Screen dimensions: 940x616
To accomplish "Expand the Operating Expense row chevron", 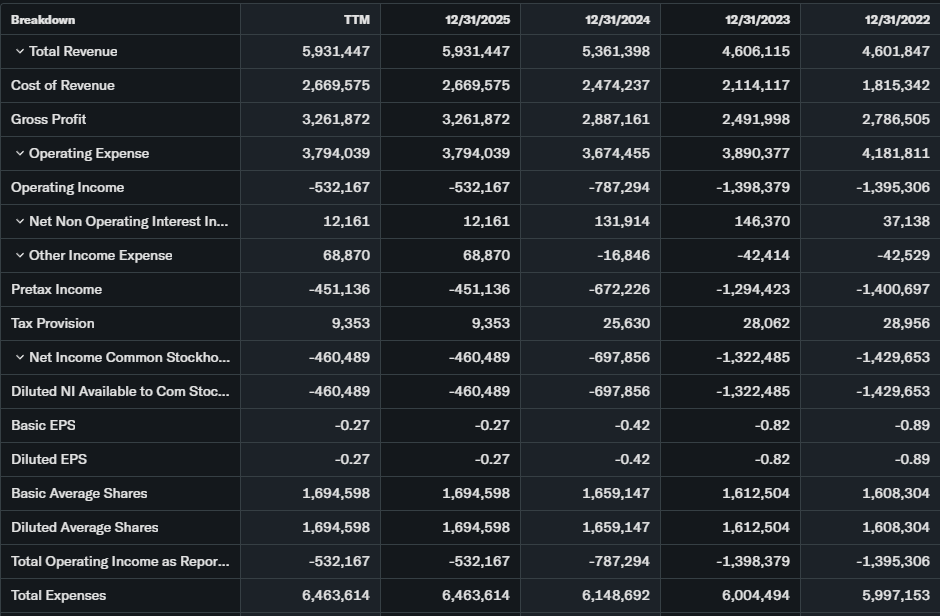I will (19, 154).
